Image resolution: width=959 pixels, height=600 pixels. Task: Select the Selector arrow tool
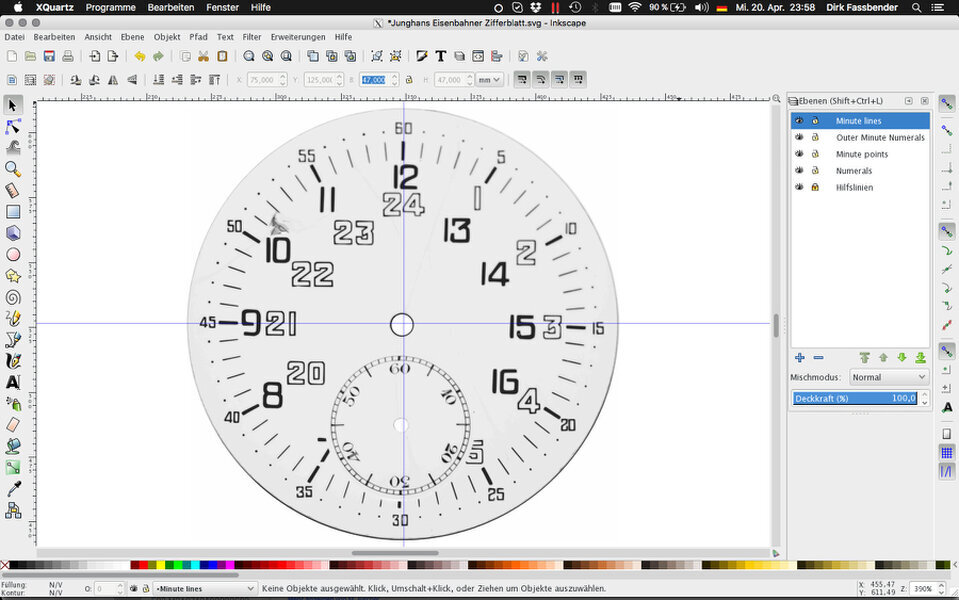click(x=13, y=105)
